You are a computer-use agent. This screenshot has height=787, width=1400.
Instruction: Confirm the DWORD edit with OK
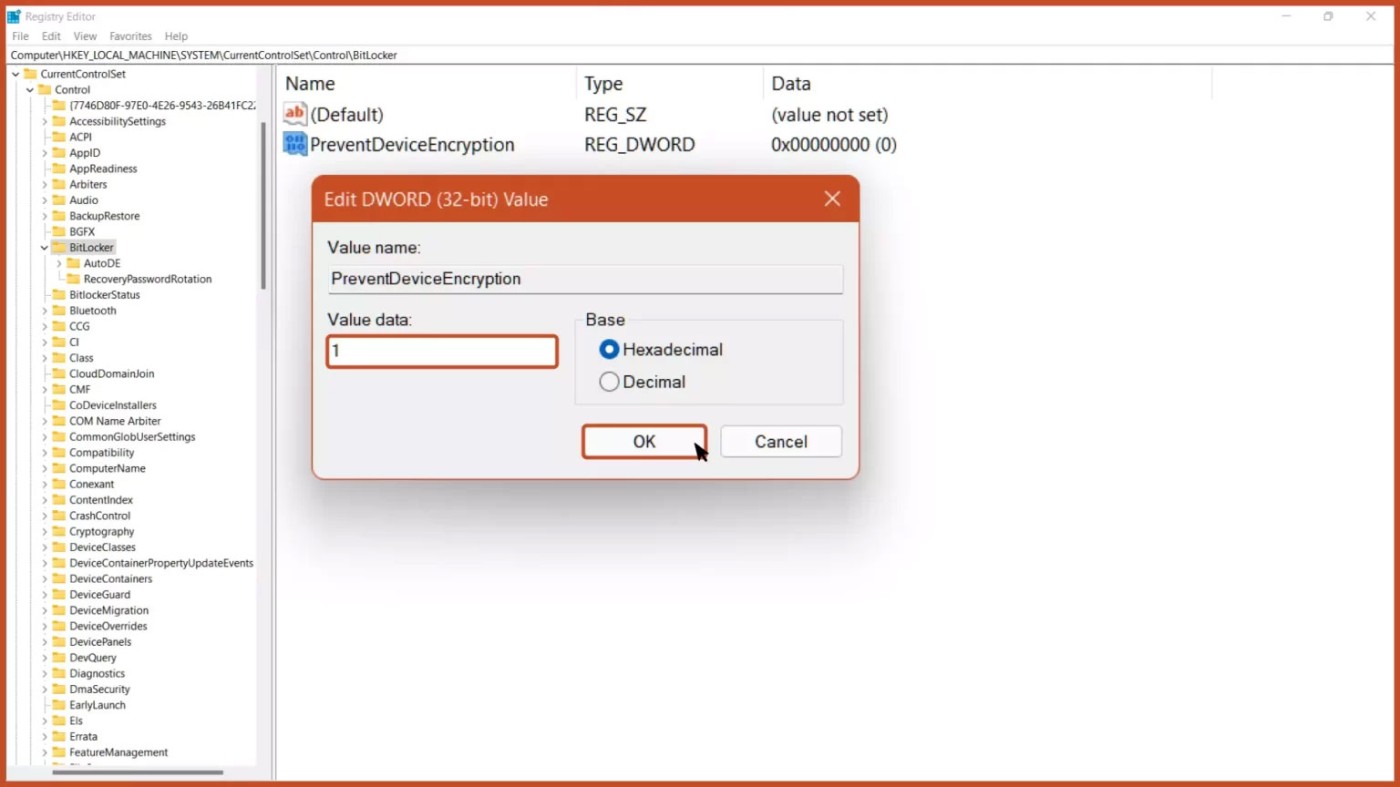click(x=644, y=442)
